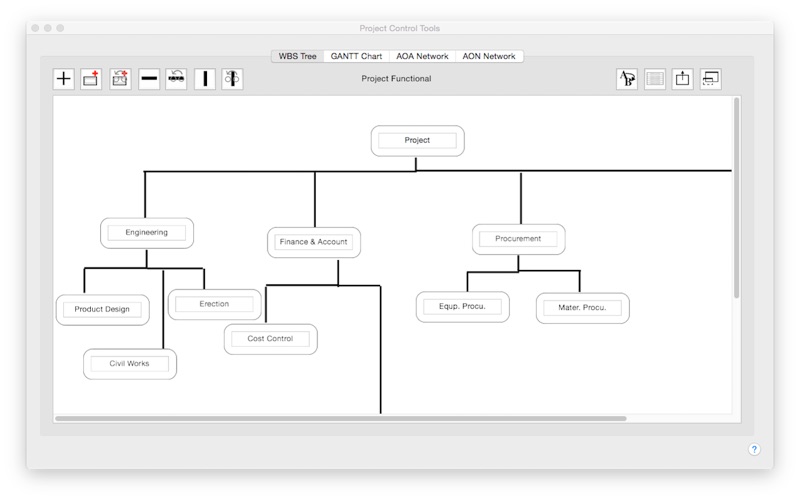Select the Project root node
The image size is (800, 500).
tap(417, 140)
